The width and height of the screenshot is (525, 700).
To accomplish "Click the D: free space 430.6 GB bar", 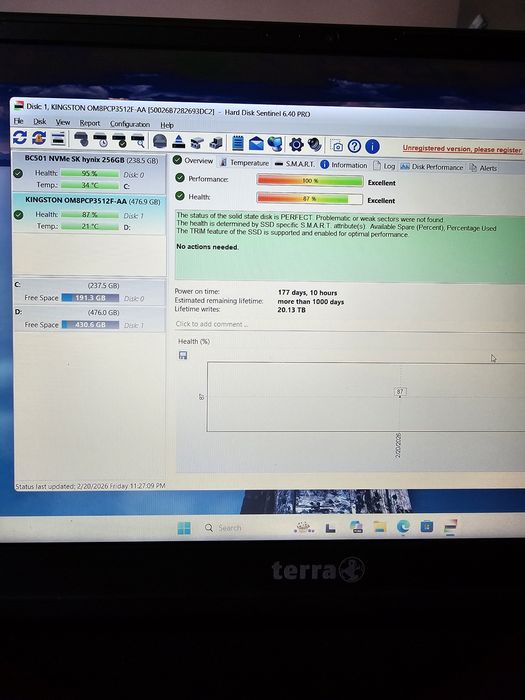I will 90,325.
